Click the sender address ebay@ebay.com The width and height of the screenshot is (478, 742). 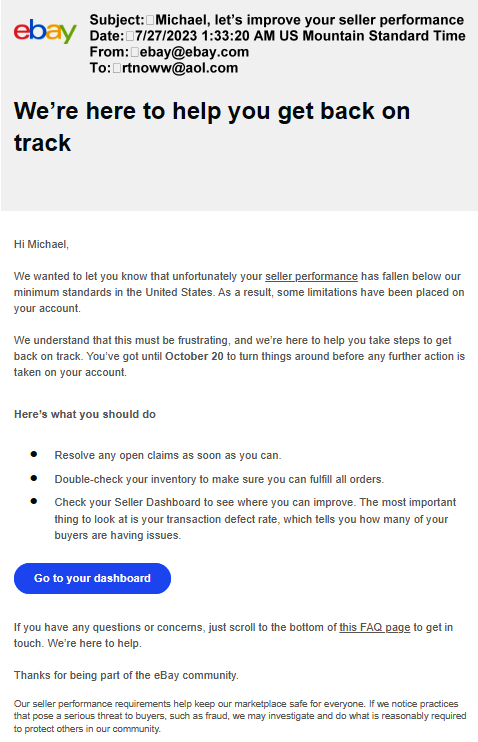(195, 52)
